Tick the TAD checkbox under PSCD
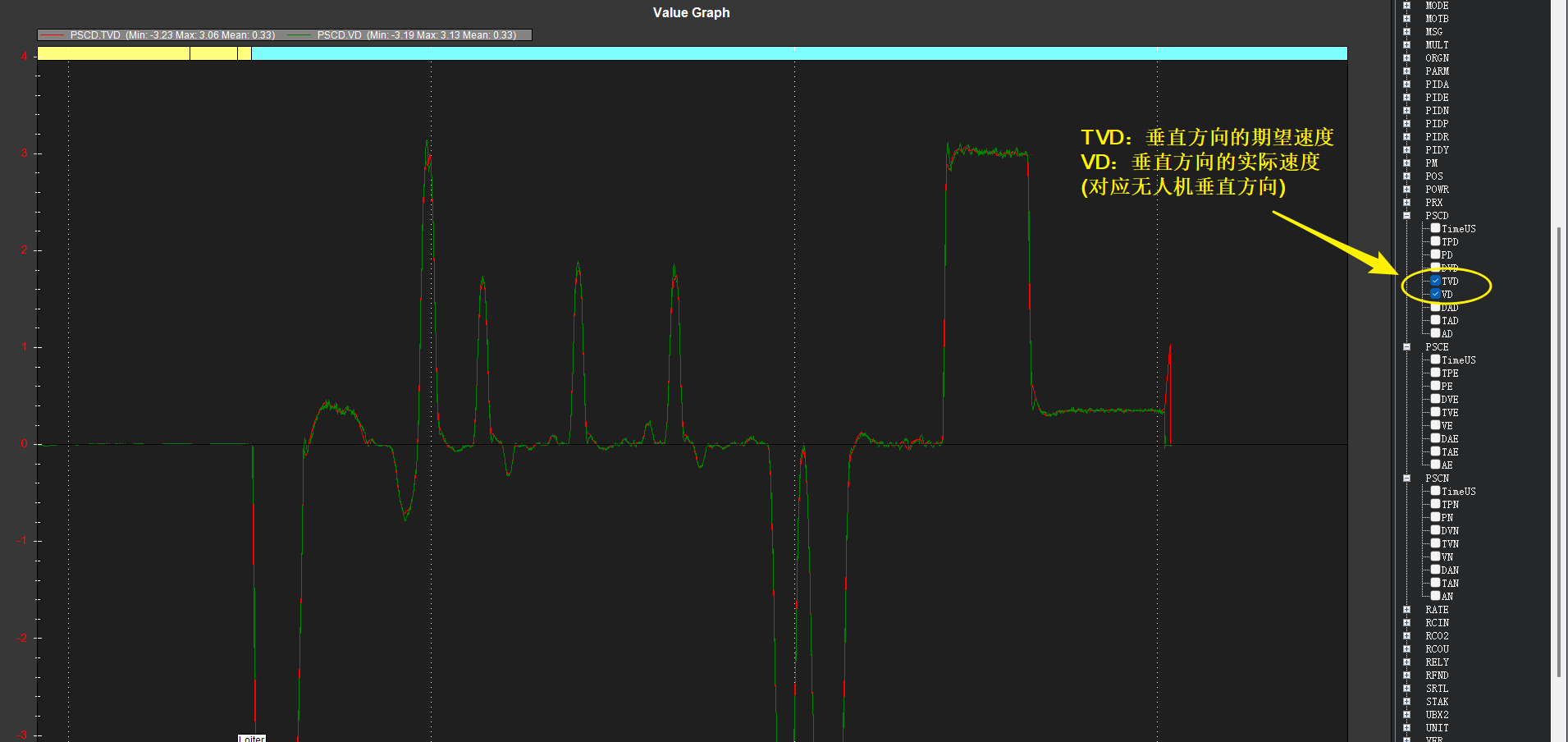The height and width of the screenshot is (742, 1568). click(x=1435, y=320)
